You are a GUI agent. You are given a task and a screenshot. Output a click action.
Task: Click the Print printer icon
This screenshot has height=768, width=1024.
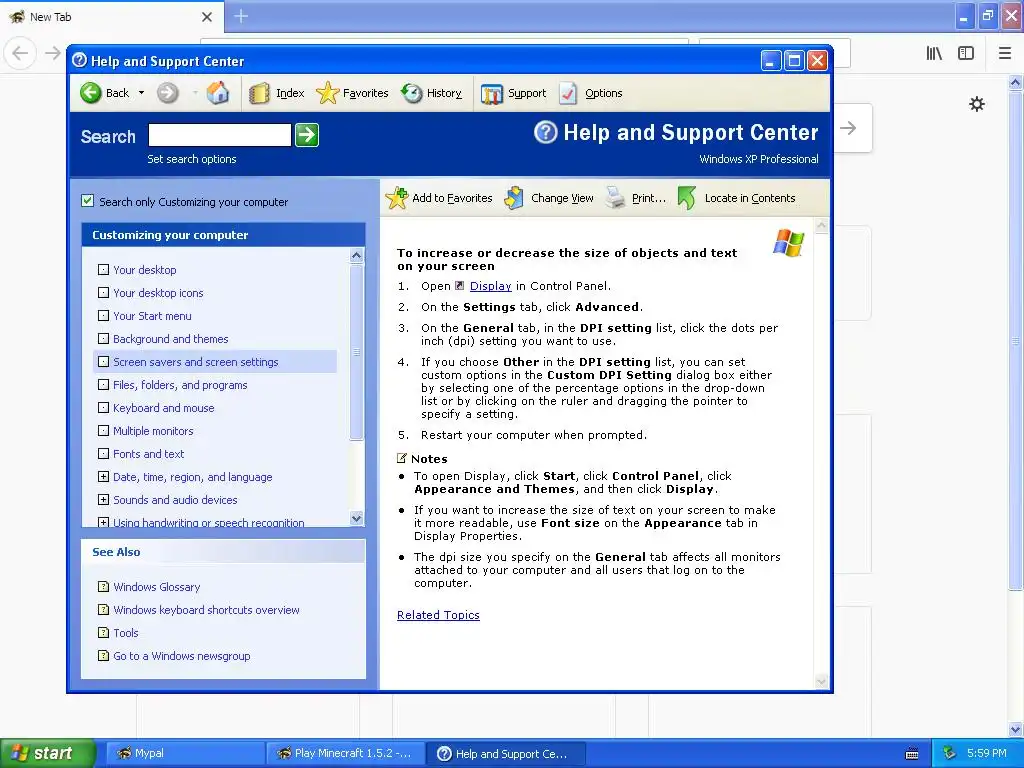click(615, 197)
